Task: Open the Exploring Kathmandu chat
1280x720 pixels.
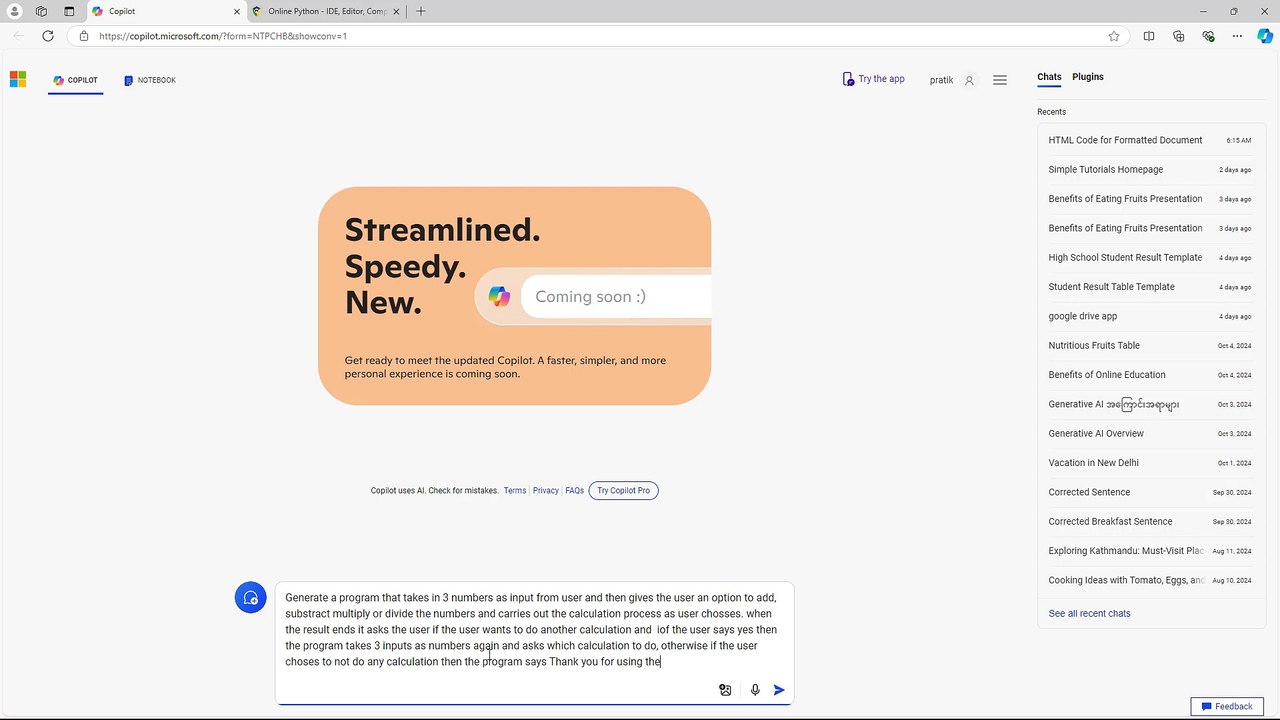Action: click(x=1149, y=551)
